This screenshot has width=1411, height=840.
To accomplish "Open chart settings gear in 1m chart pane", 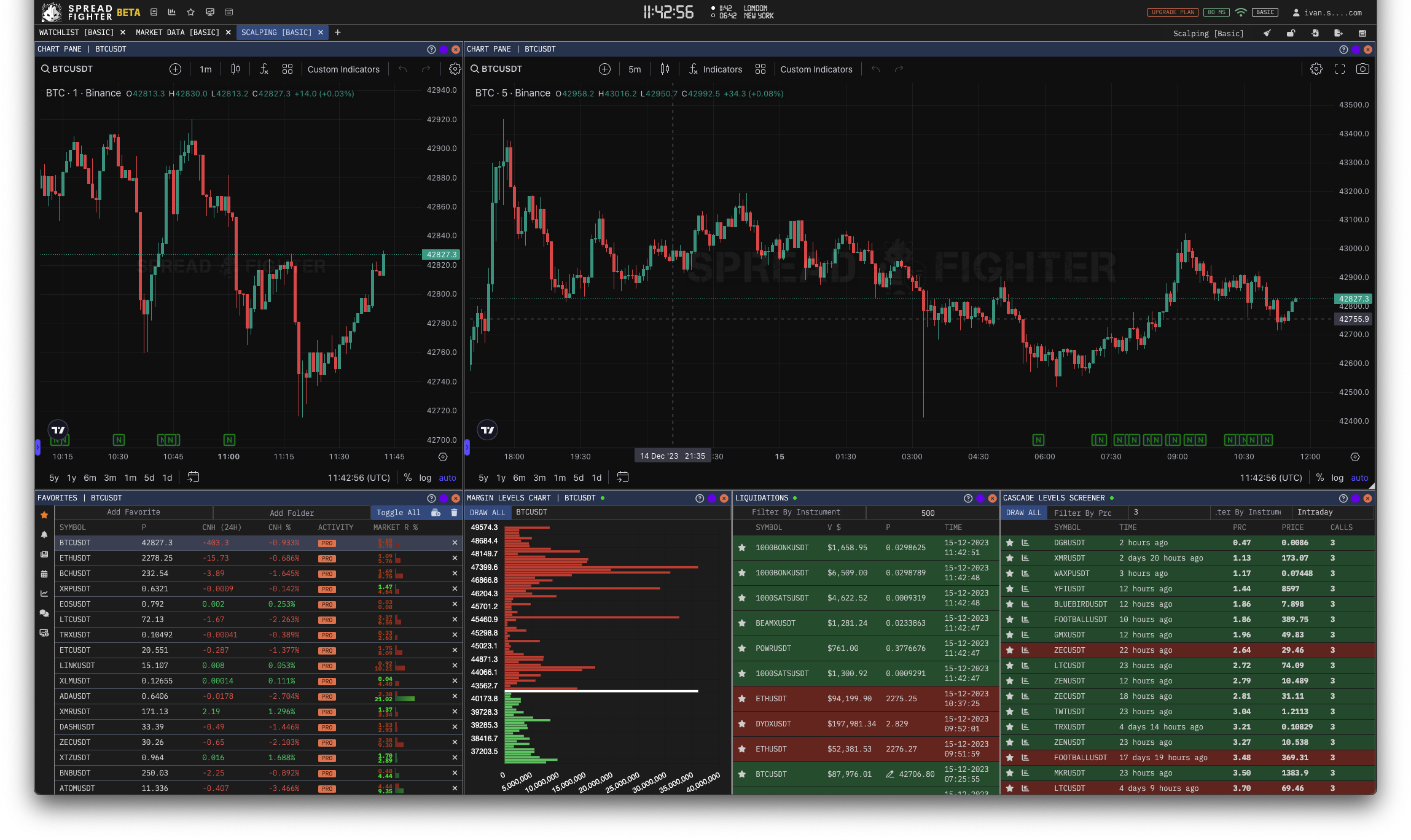I will [x=455, y=69].
